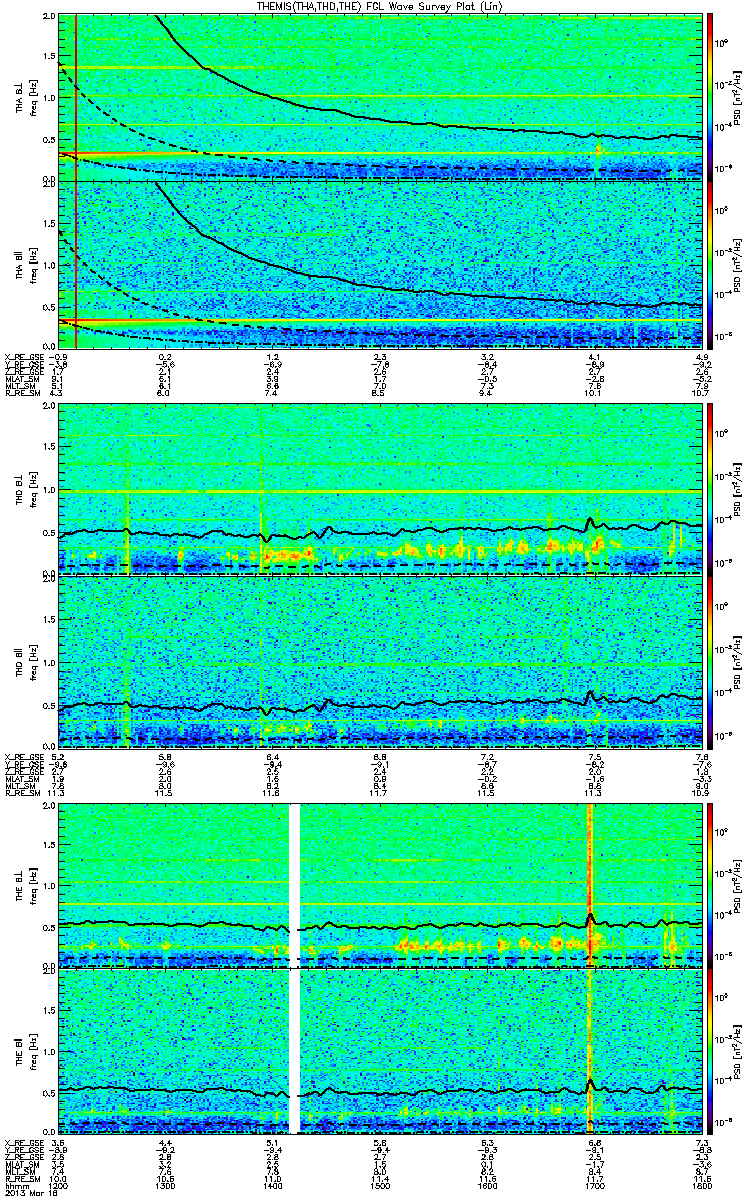Screen dimensions: 750x1200
Task: Click the color bar beside the THE B⊥ panel
Action: coord(711,884)
